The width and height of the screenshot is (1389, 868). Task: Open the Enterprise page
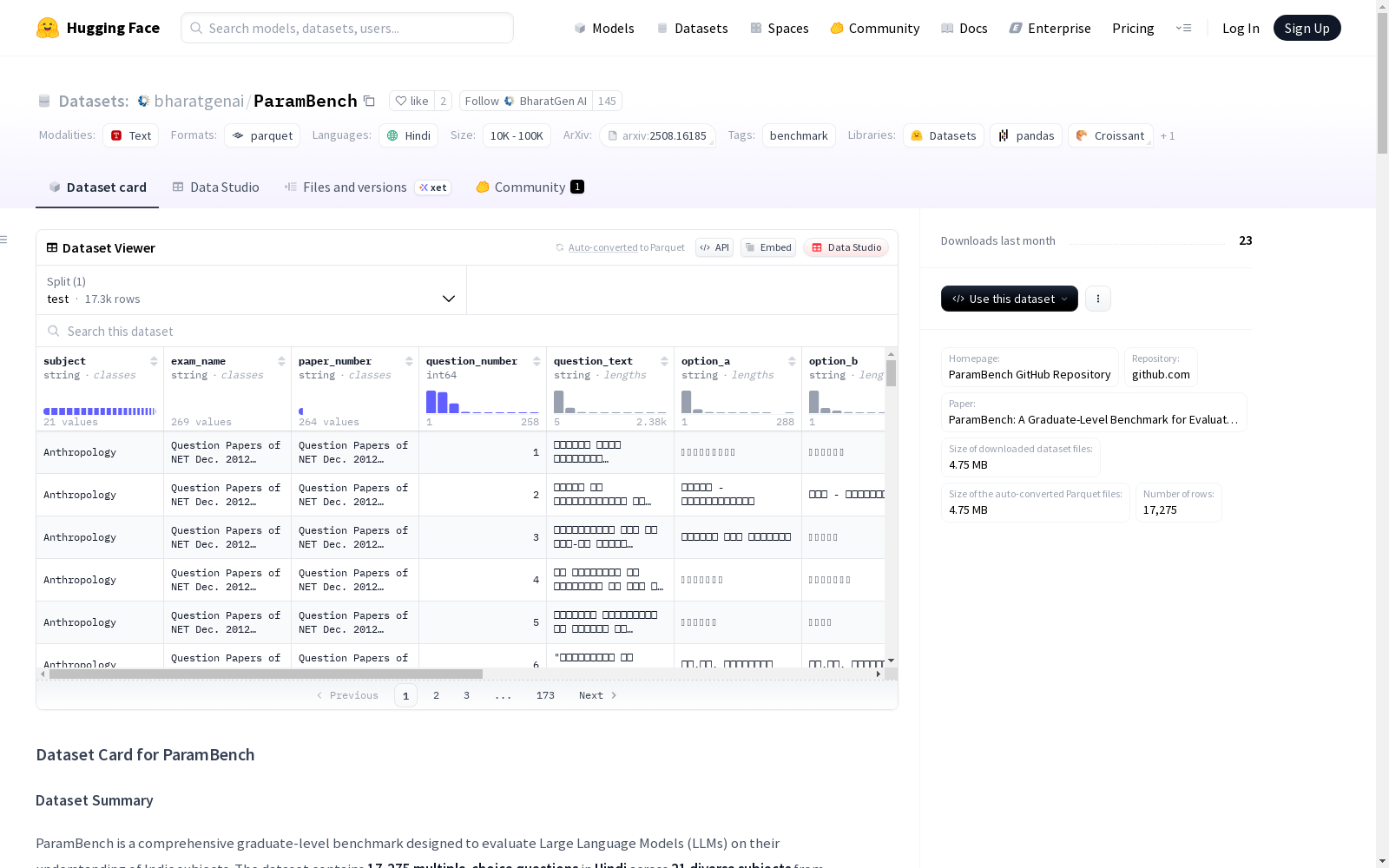click(x=1050, y=28)
